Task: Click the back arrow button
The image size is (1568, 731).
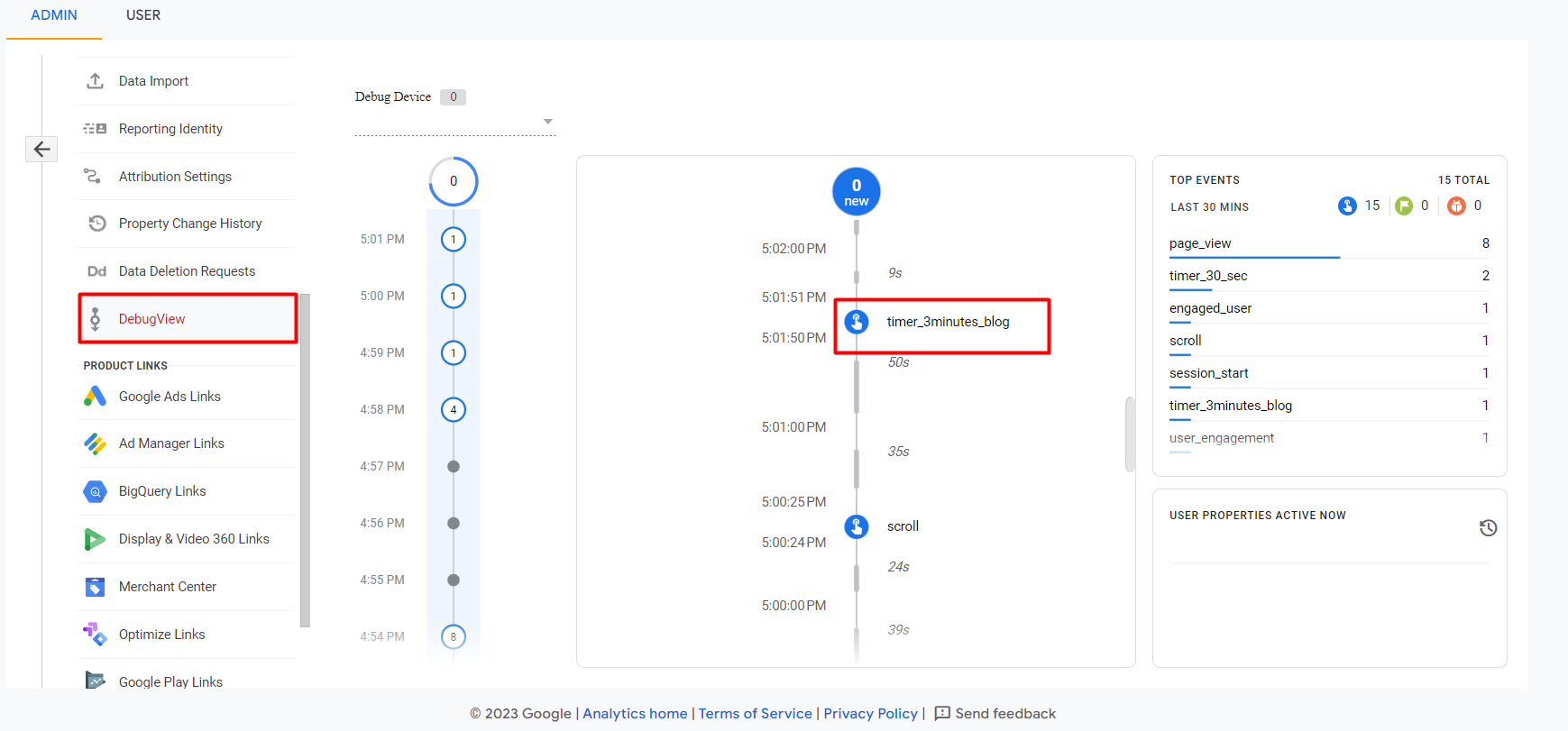Action: coord(41,149)
